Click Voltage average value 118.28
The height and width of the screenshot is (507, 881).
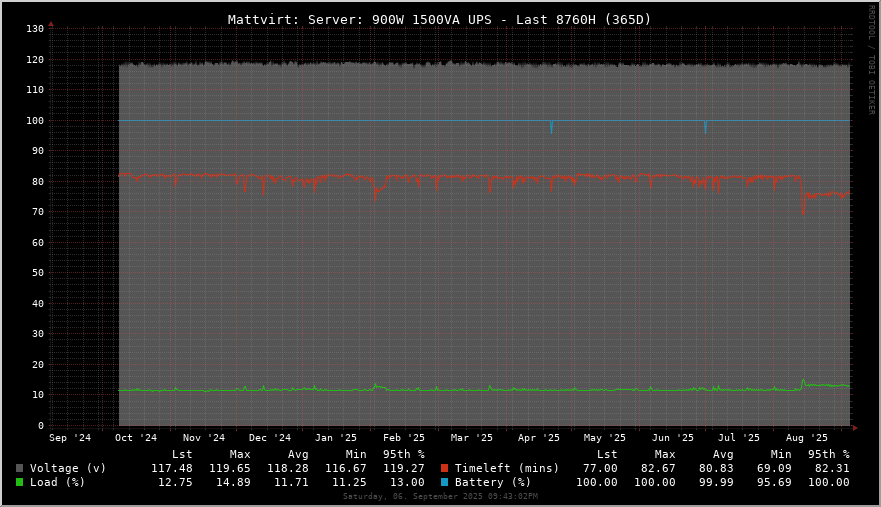click(x=288, y=468)
